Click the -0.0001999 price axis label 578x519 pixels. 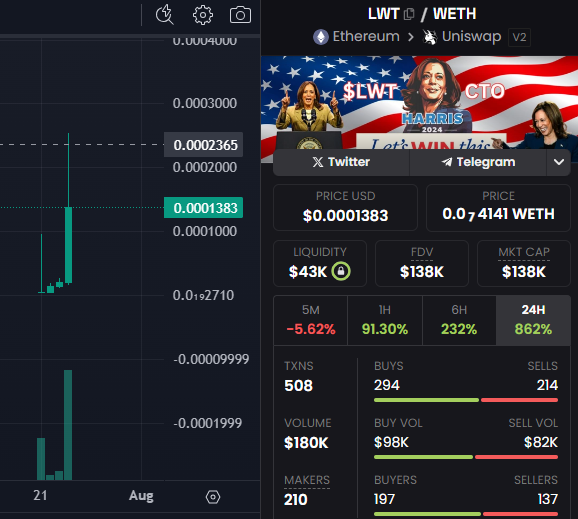coord(208,423)
